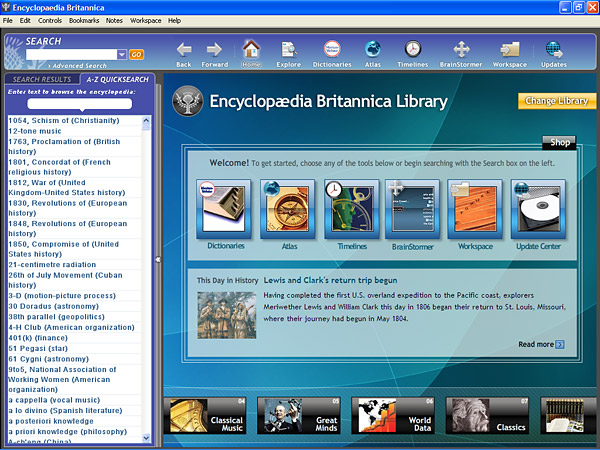Open the Lewis and Clark history thumbnail
The height and width of the screenshot is (450, 600).
[x=227, y=315]
